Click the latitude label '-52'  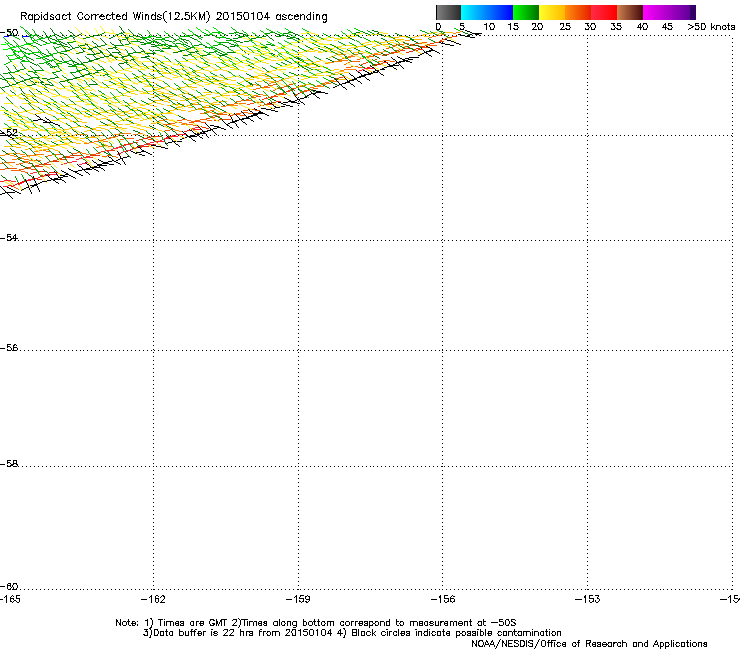pos(9,133)
